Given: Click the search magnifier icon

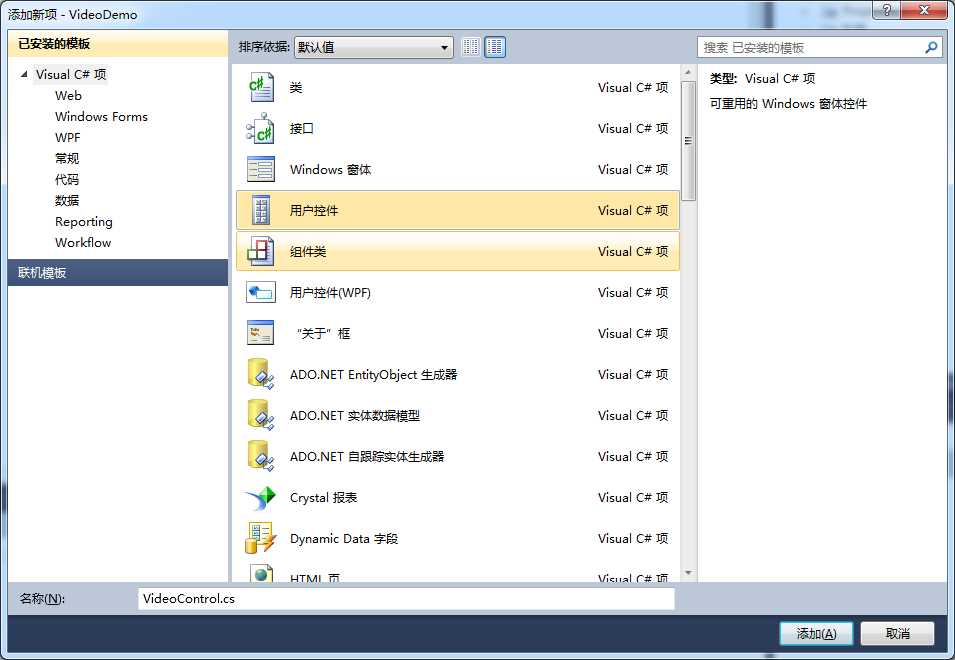Looking at the screenshot, I should tap(931, 47).
